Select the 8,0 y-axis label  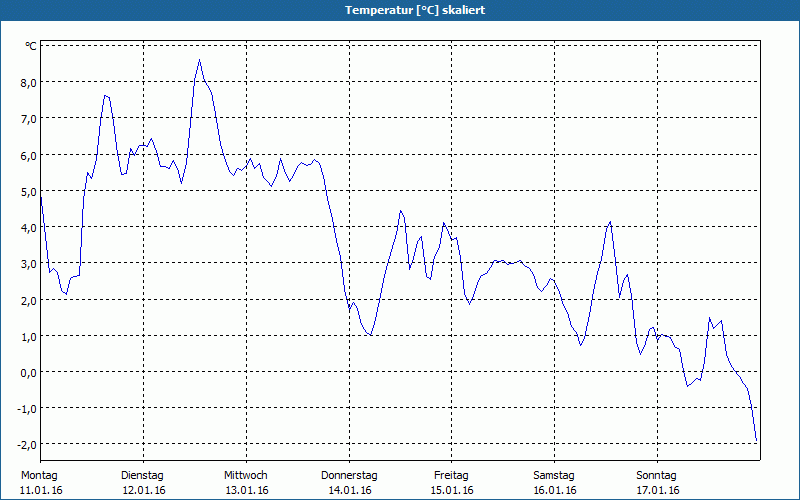[x=27, y=82]
